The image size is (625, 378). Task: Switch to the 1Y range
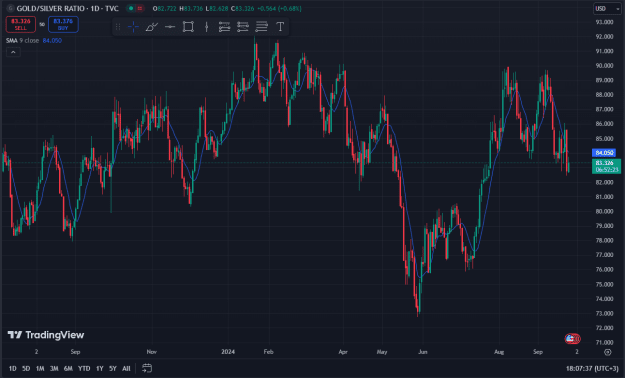pos(100,368)
